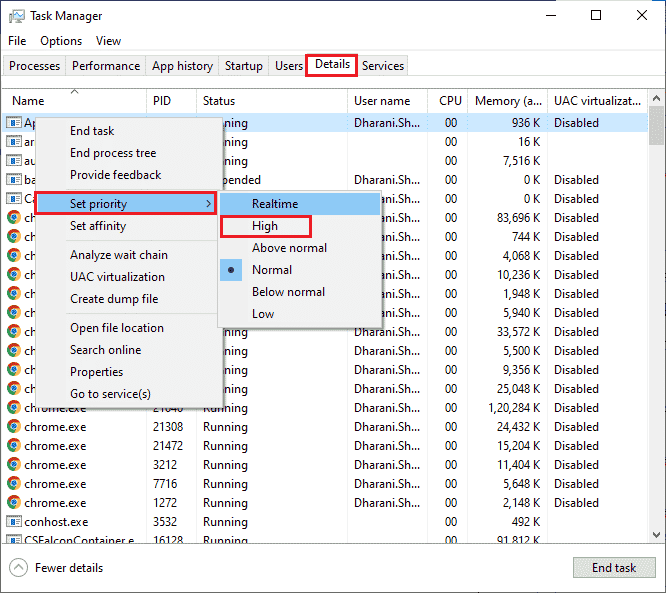Select Provide feedback menu entry
This screenshot has width=666, height=593.
[116, 175]
